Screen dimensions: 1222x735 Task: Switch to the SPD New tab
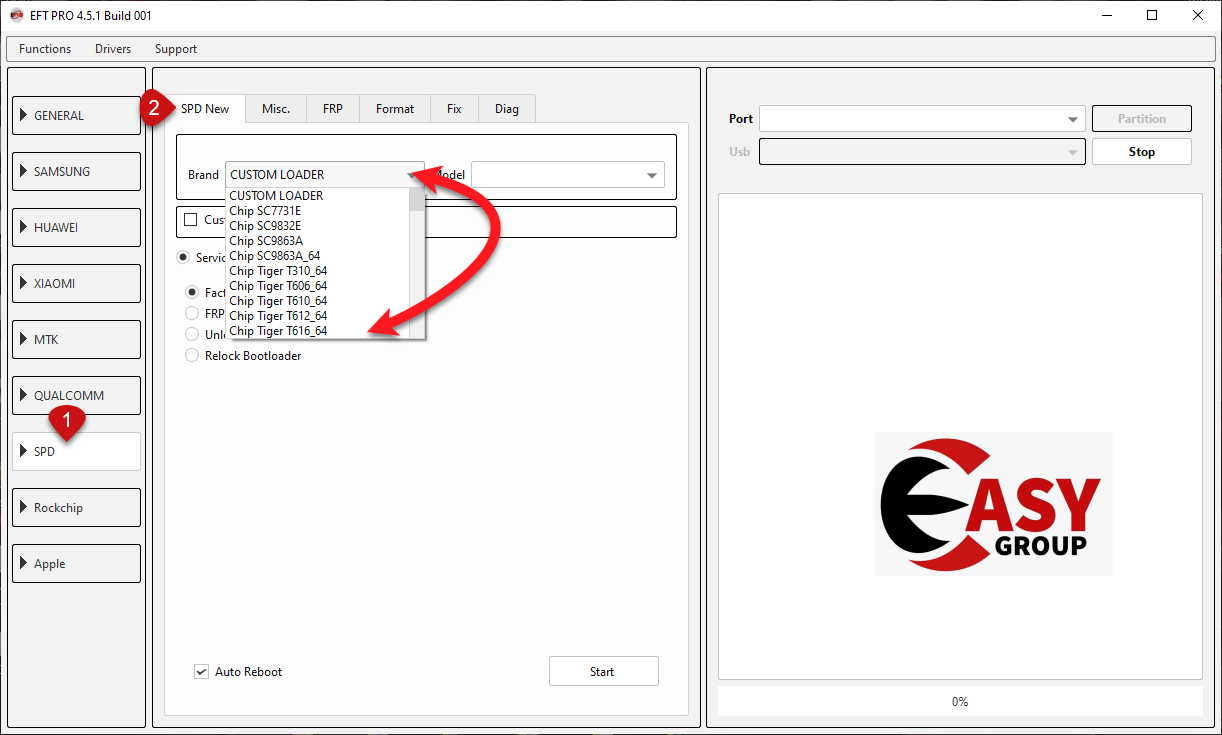pos(205,109)
